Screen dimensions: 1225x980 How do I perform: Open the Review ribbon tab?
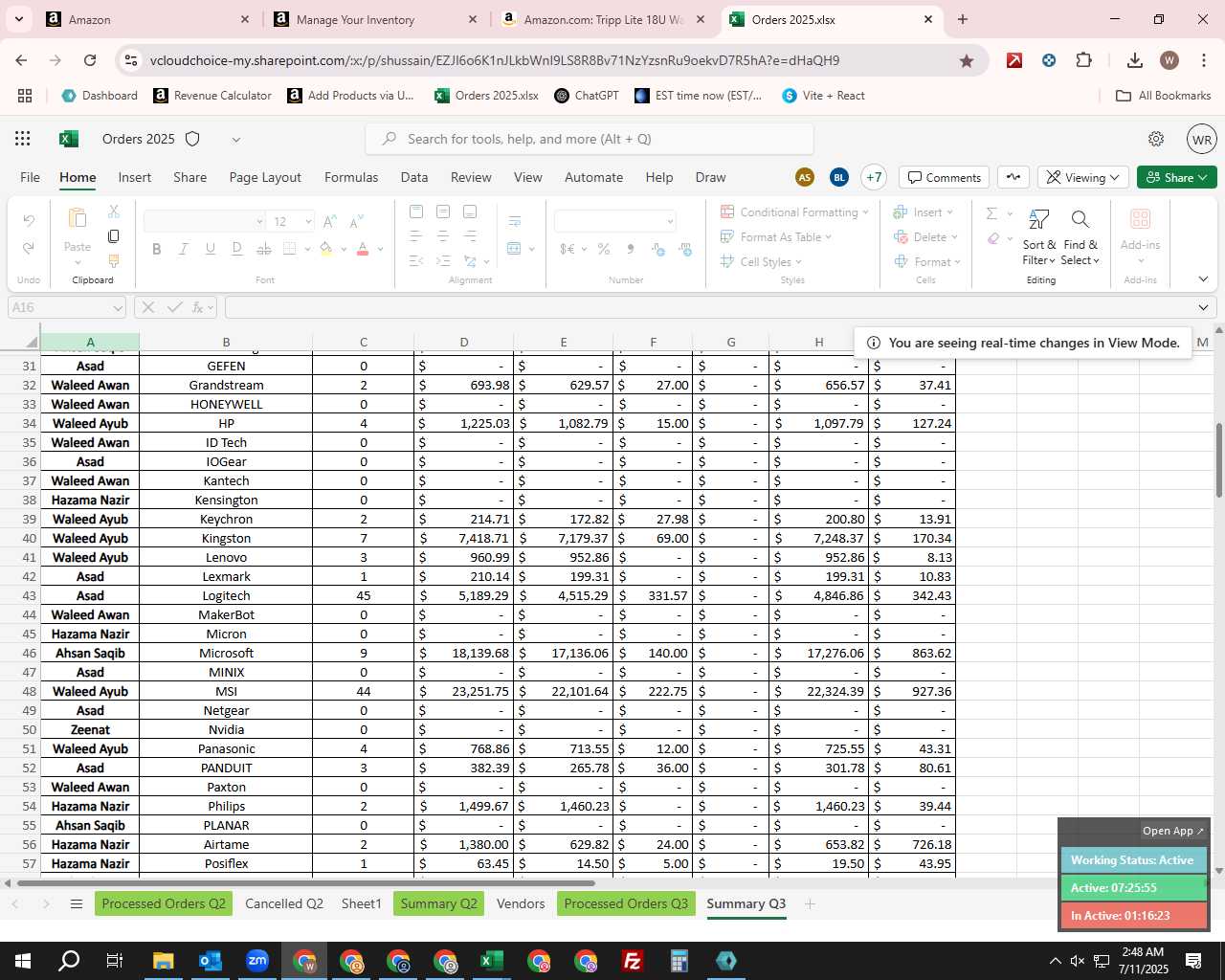pyautogui.click(x=471, y=177)
